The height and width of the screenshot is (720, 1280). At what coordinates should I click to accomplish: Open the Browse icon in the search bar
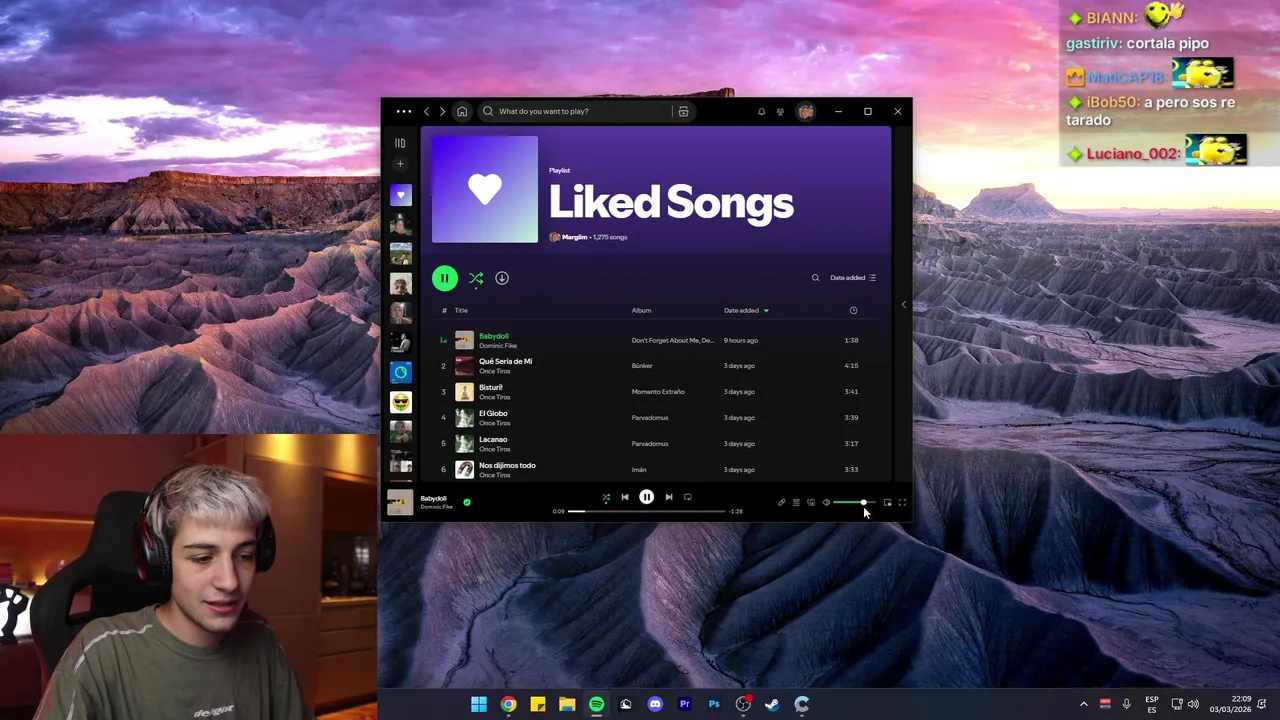pyautogui.click(x=683, y=111)
